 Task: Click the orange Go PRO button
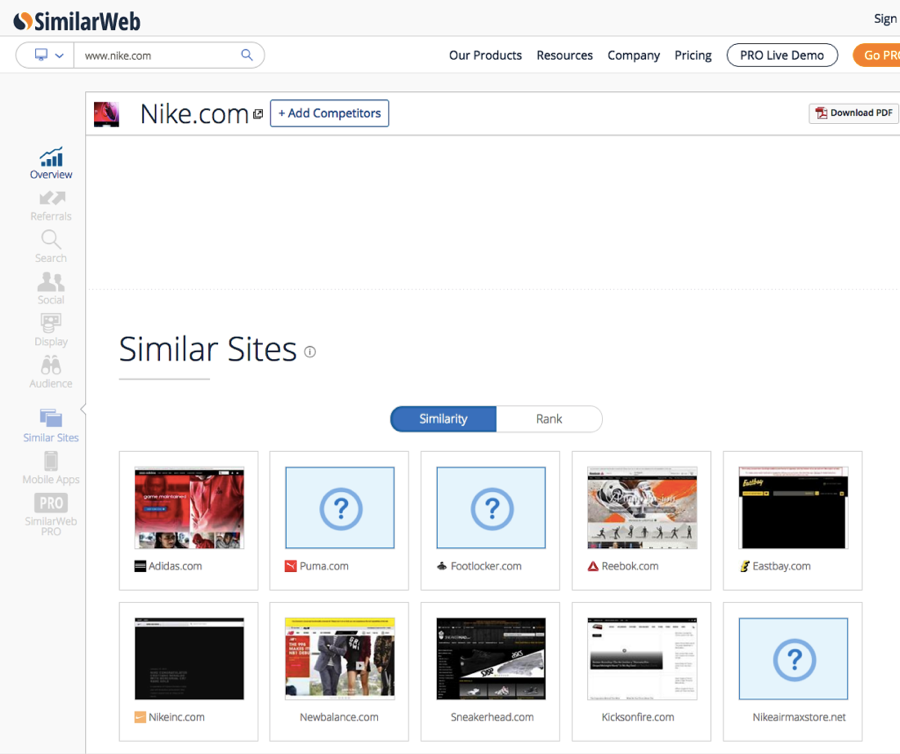coord(878,55)
